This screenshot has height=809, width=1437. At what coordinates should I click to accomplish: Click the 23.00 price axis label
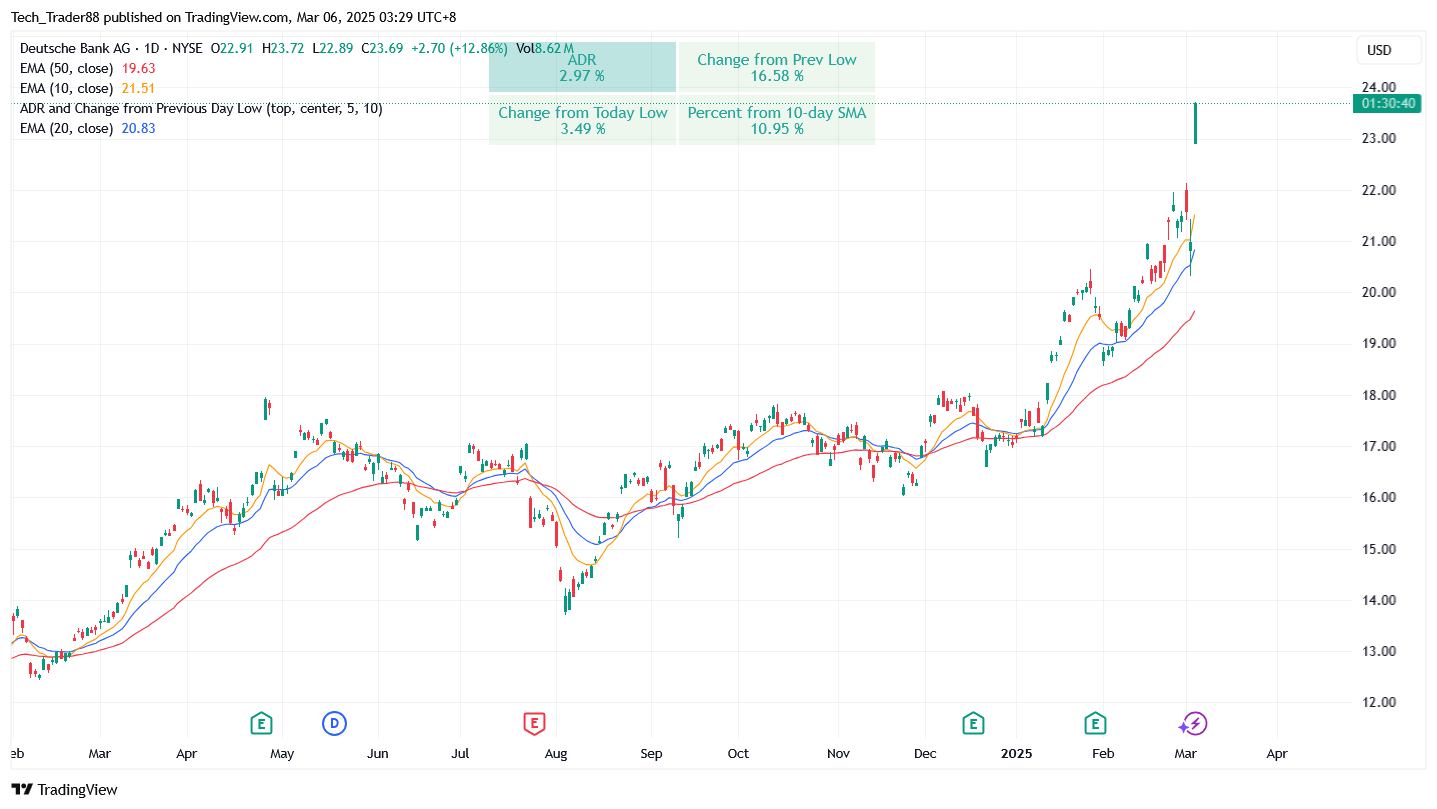[x=1377, y=138]
